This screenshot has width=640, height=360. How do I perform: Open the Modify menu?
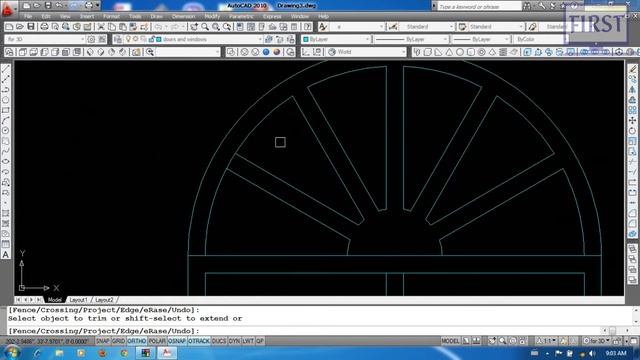tap(212, 16)
